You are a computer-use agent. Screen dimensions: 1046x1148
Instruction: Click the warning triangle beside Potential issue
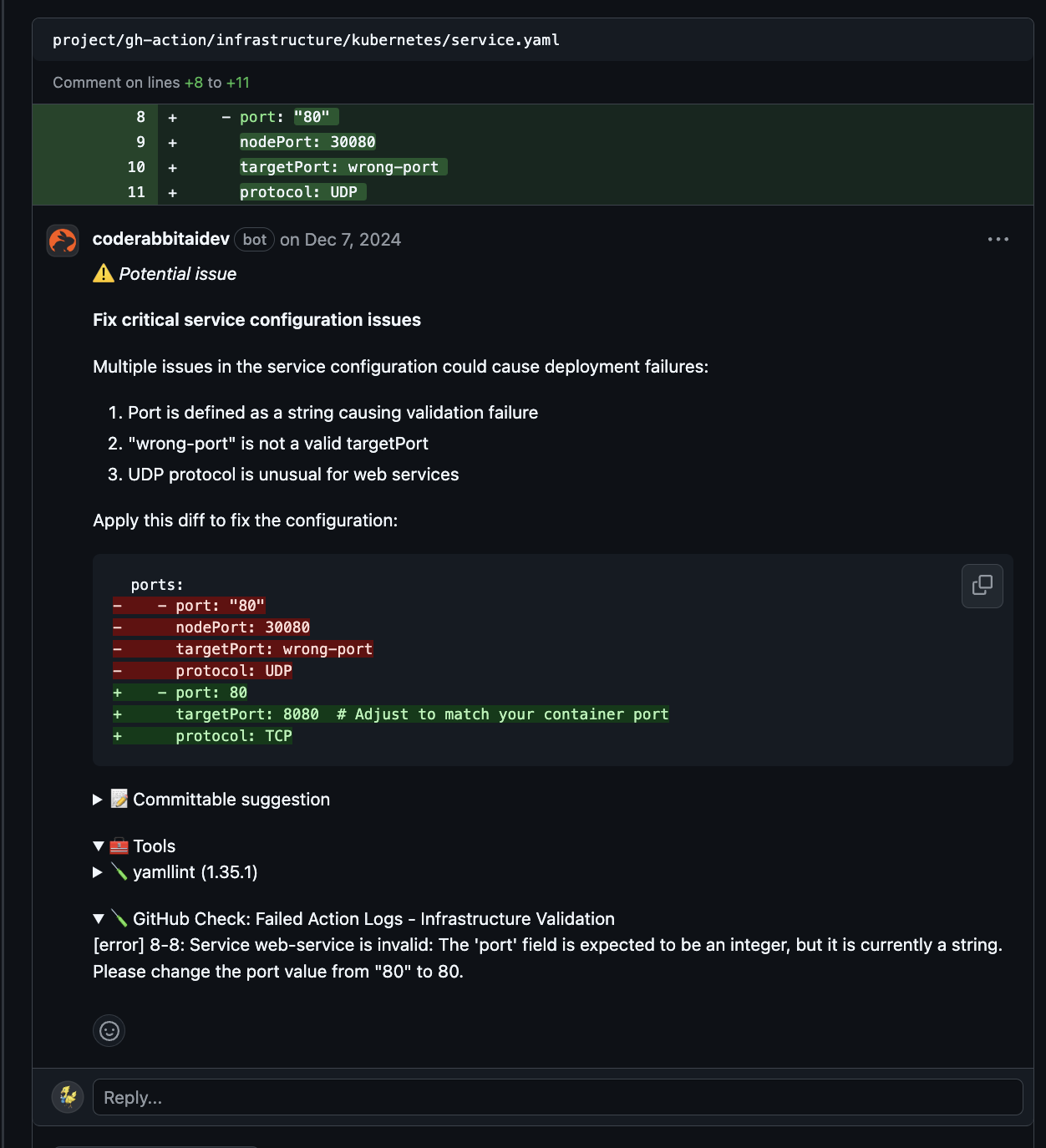(x=102, y=273)
